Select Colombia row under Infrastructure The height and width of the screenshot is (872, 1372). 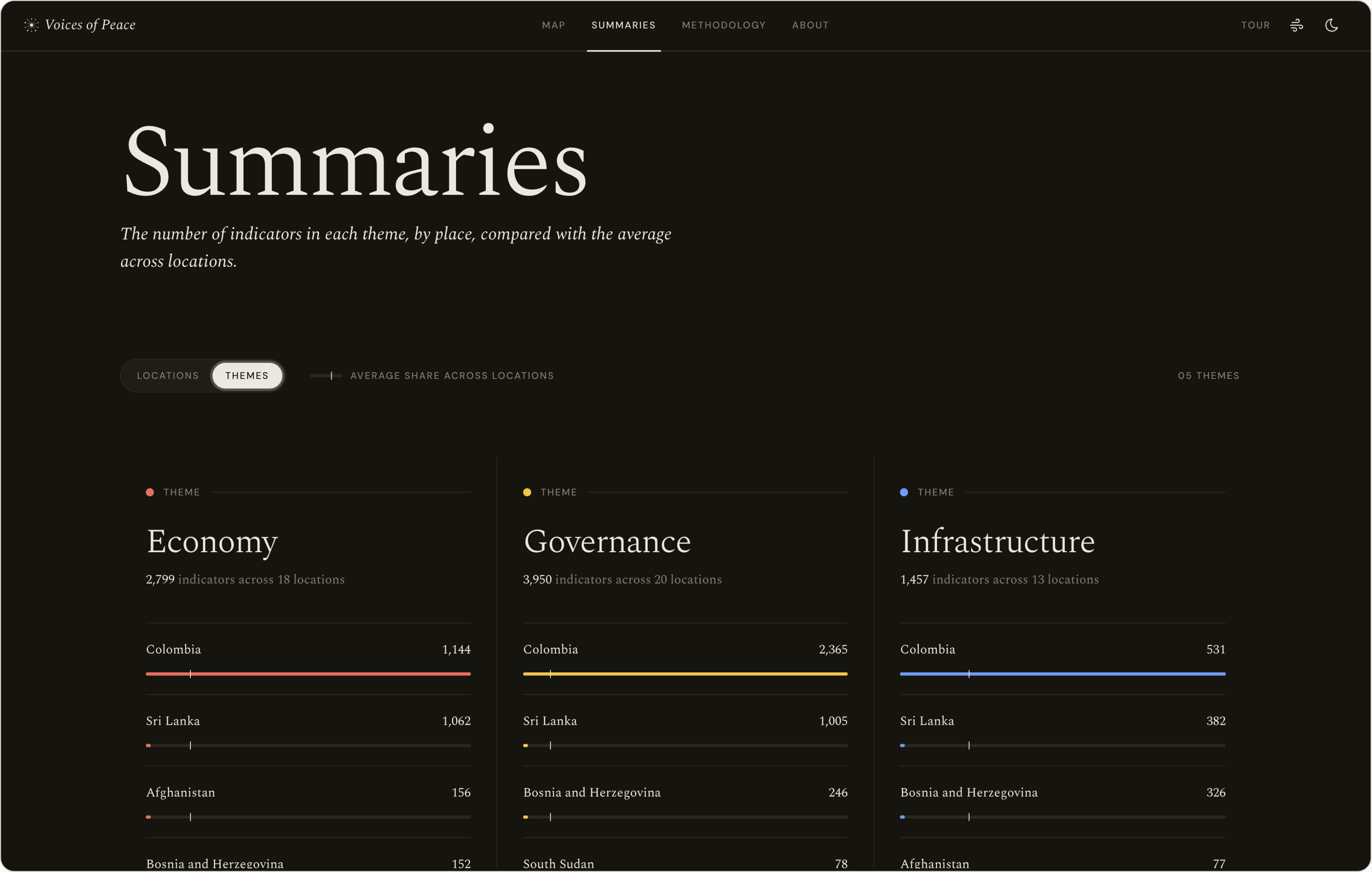point(1062,659)
